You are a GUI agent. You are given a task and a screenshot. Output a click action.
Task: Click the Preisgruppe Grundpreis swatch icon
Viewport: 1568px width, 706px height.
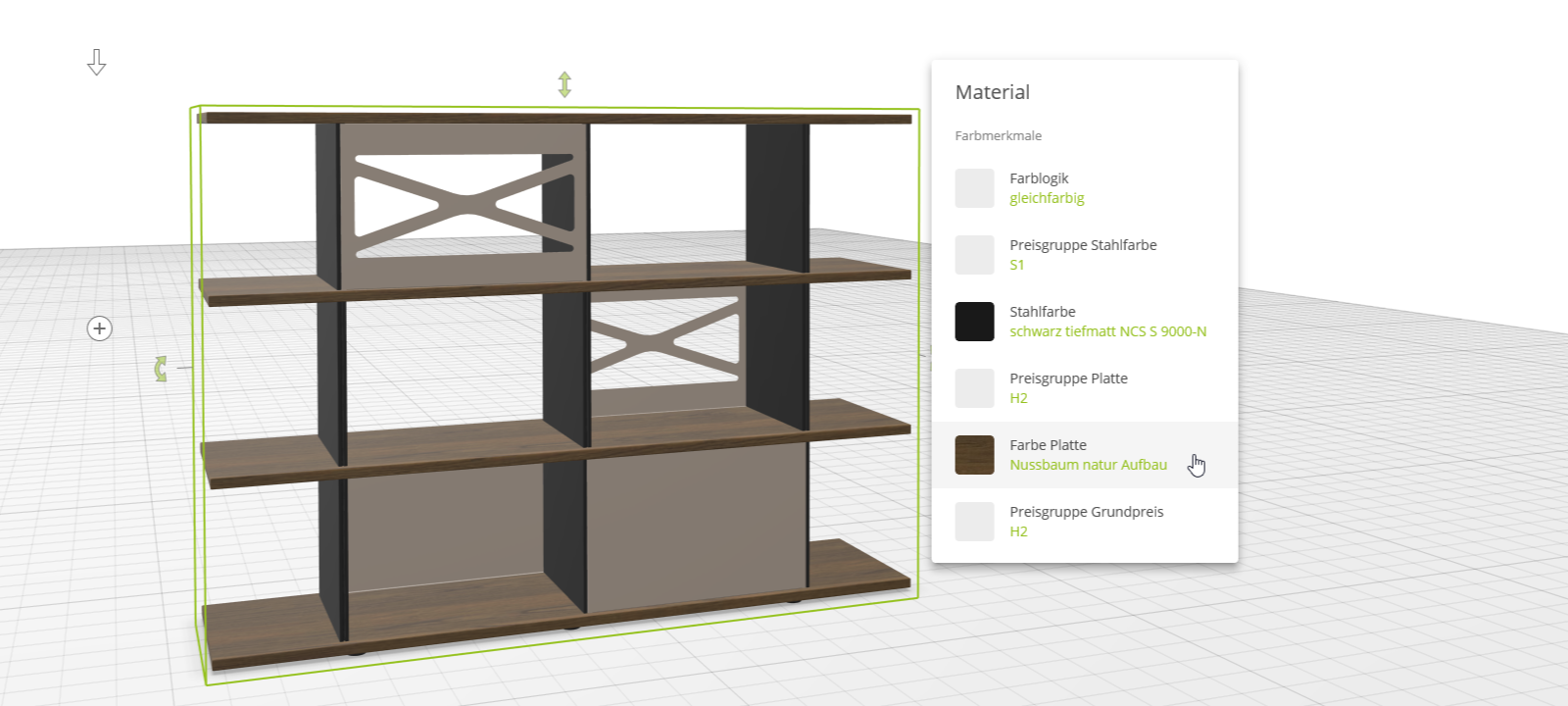click(974, 522)
